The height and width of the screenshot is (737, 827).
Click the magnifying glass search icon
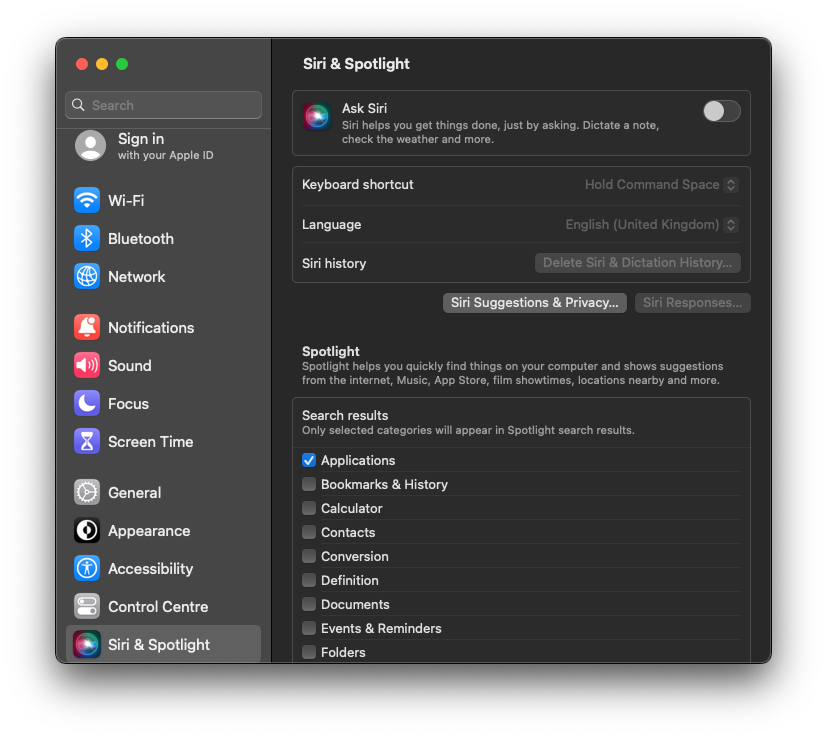coord(78,105)
